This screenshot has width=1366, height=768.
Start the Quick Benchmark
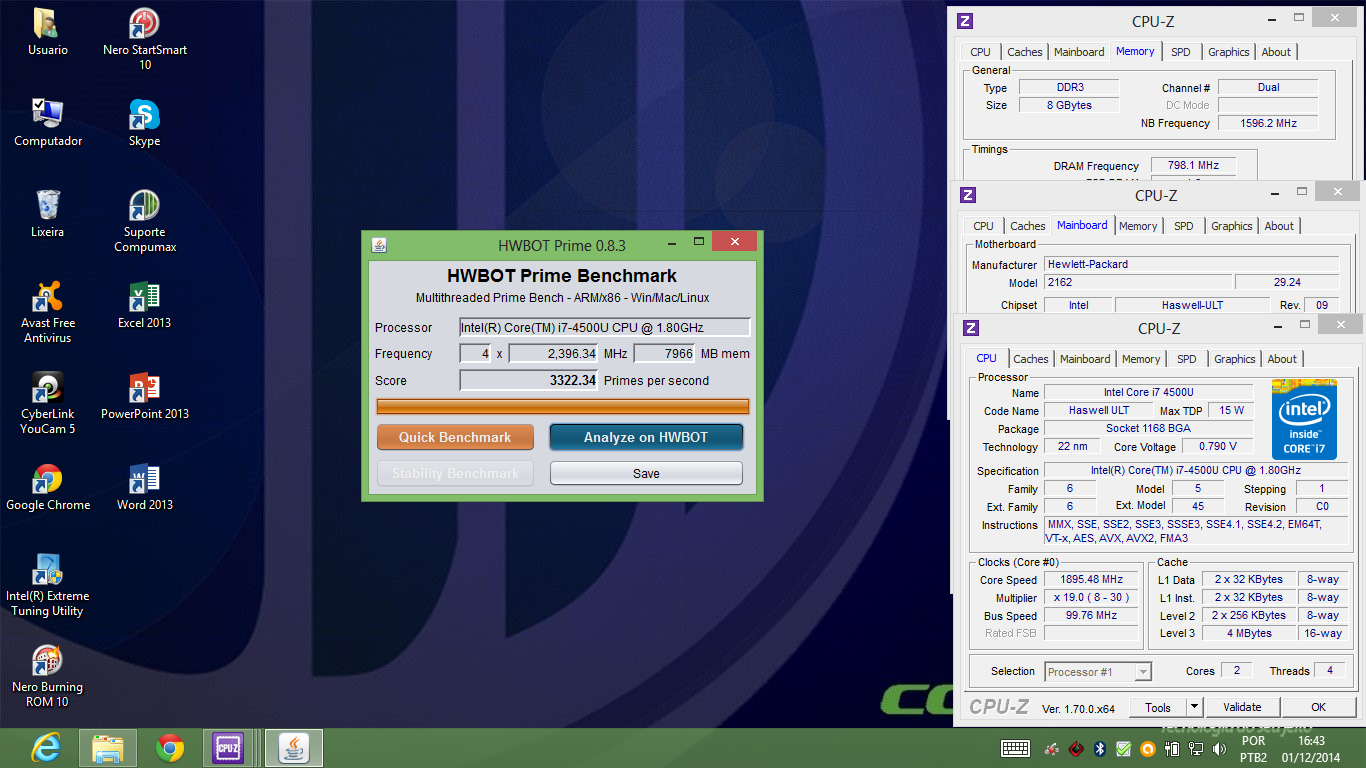tap(455, 437)
